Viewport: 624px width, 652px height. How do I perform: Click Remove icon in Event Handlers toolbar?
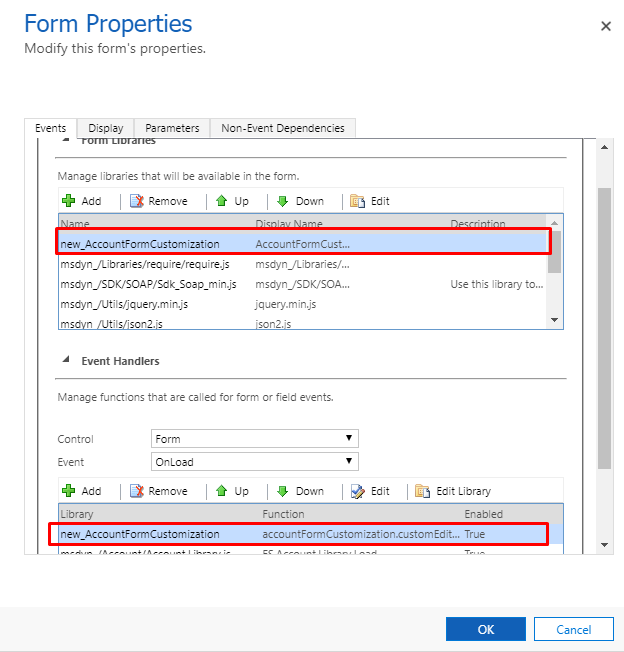click(x=137, y=491)
